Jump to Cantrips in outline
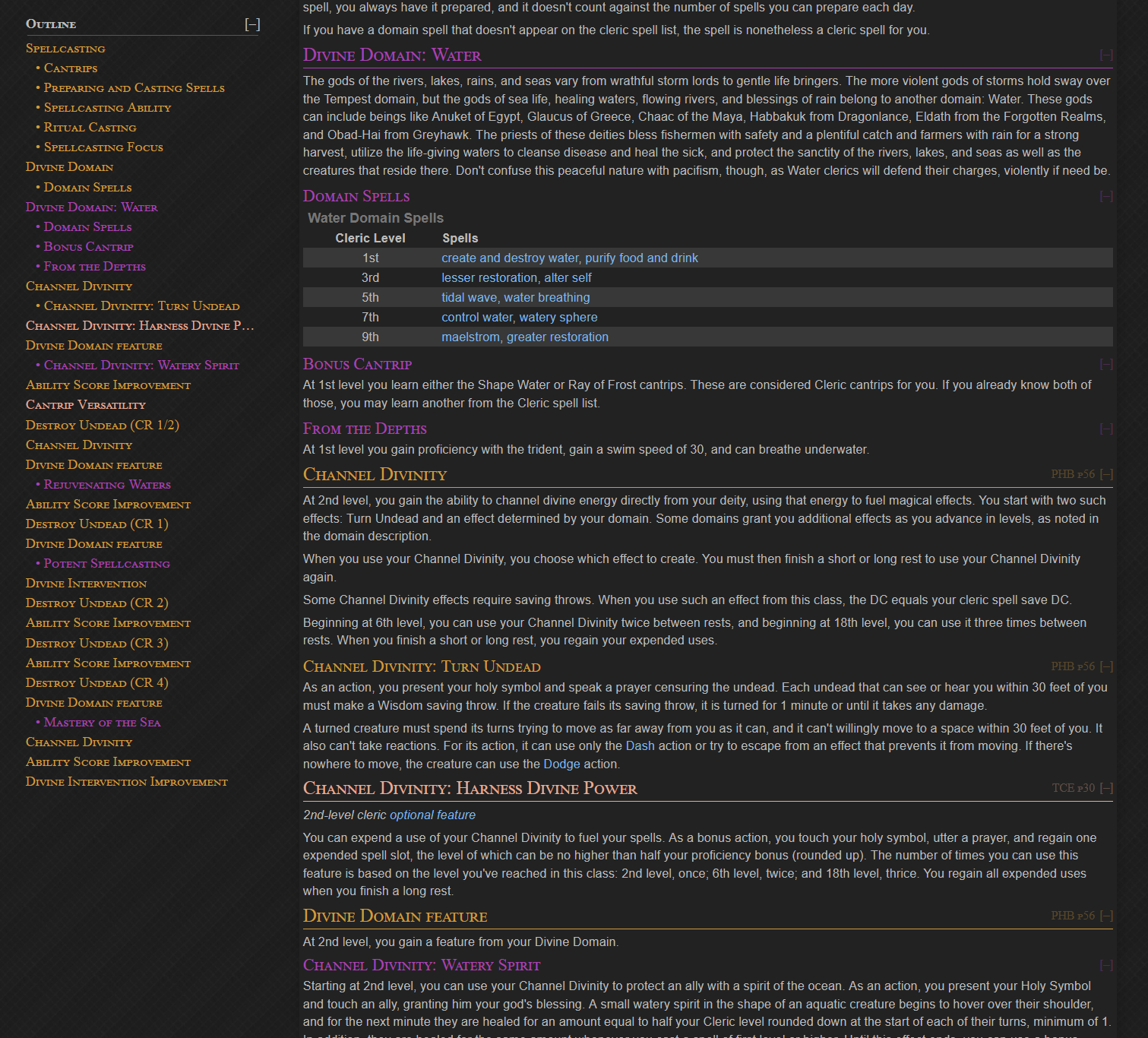The image size is (1148, 1038). click(x=71, y=68)
